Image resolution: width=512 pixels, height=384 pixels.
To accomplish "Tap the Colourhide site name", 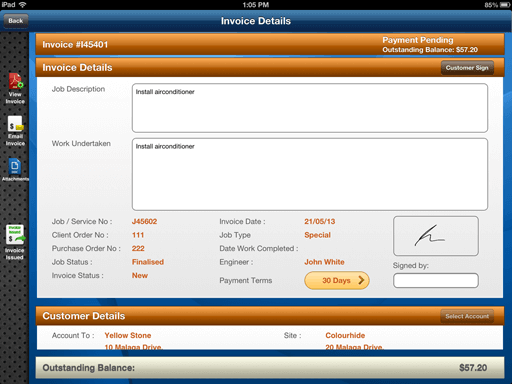I will coord(345,335).
